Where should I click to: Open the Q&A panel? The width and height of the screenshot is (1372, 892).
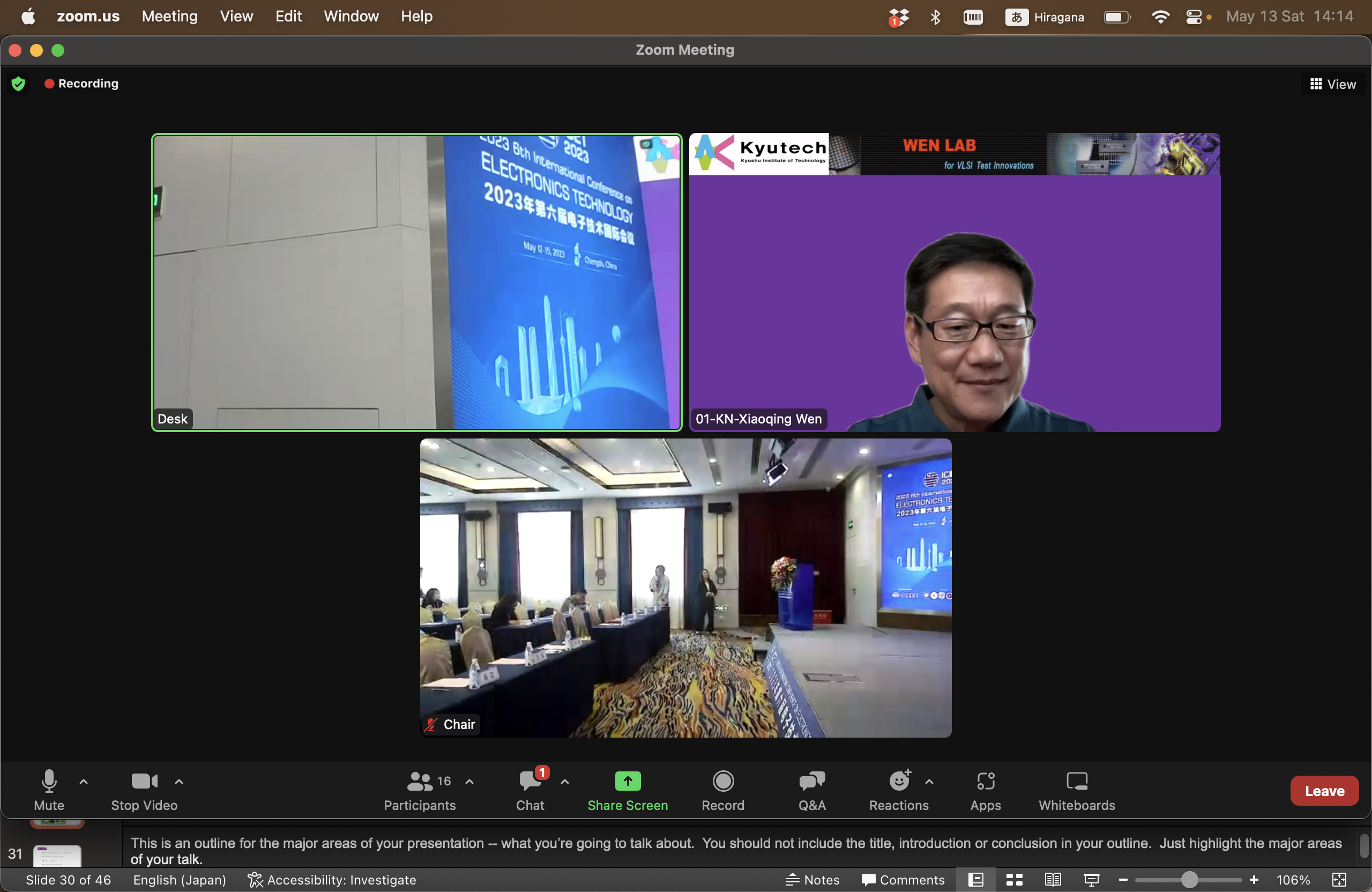811,790
